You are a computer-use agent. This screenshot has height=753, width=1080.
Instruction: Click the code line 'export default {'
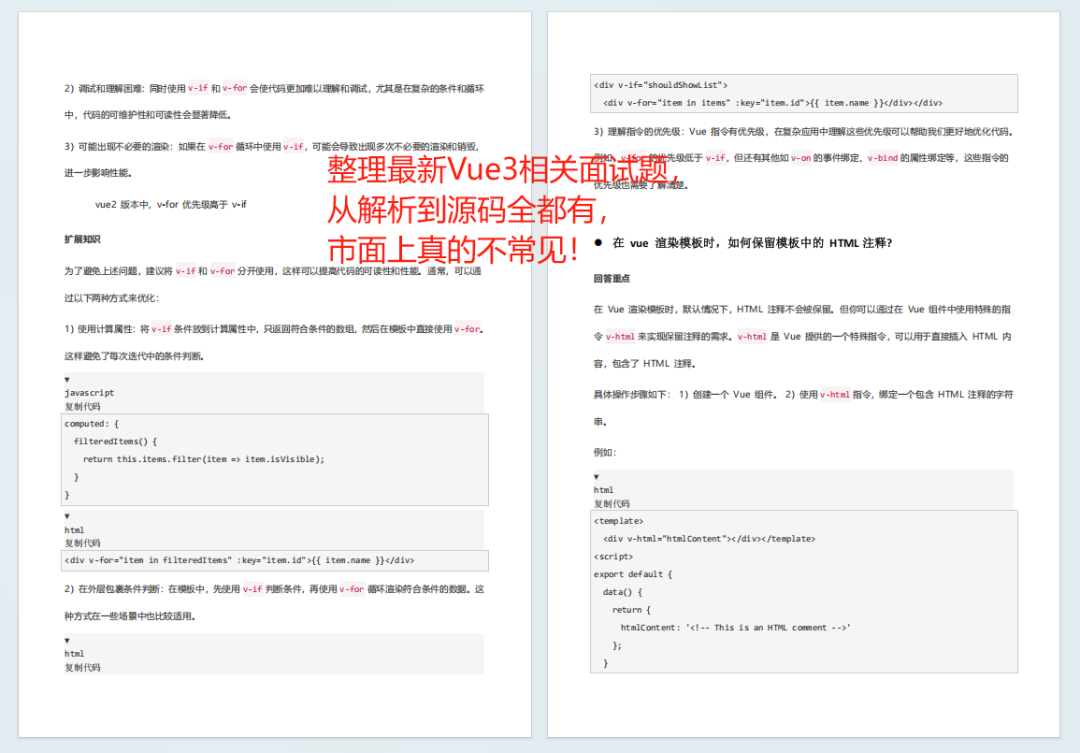tap(633, 575)
